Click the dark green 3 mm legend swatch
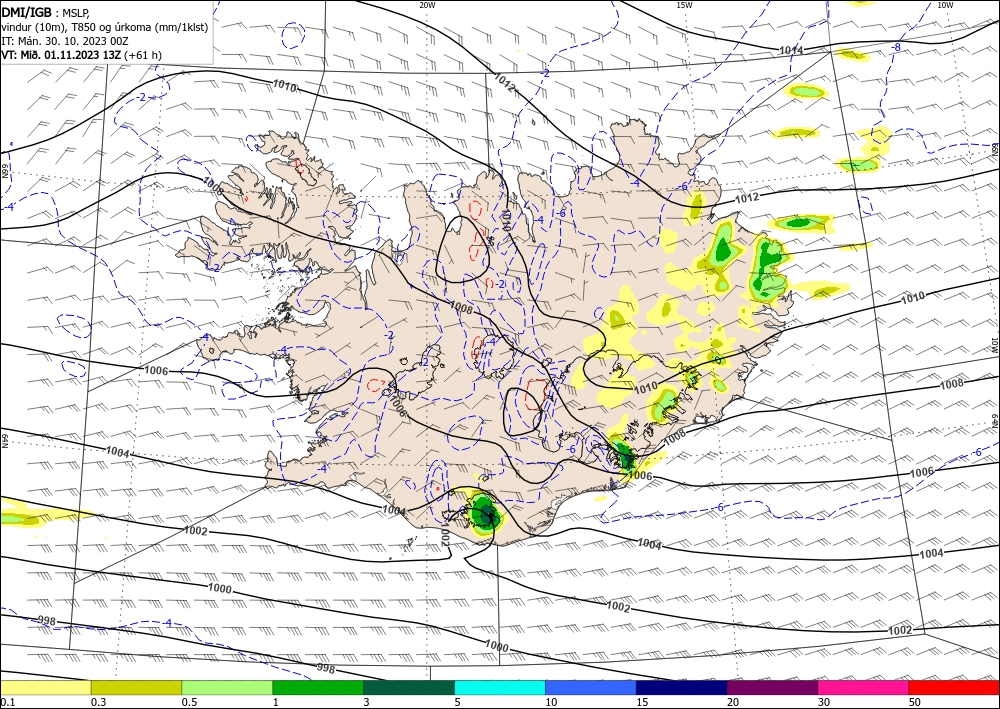This screenshot has height=709, width=1000. (x=409, y=687)
